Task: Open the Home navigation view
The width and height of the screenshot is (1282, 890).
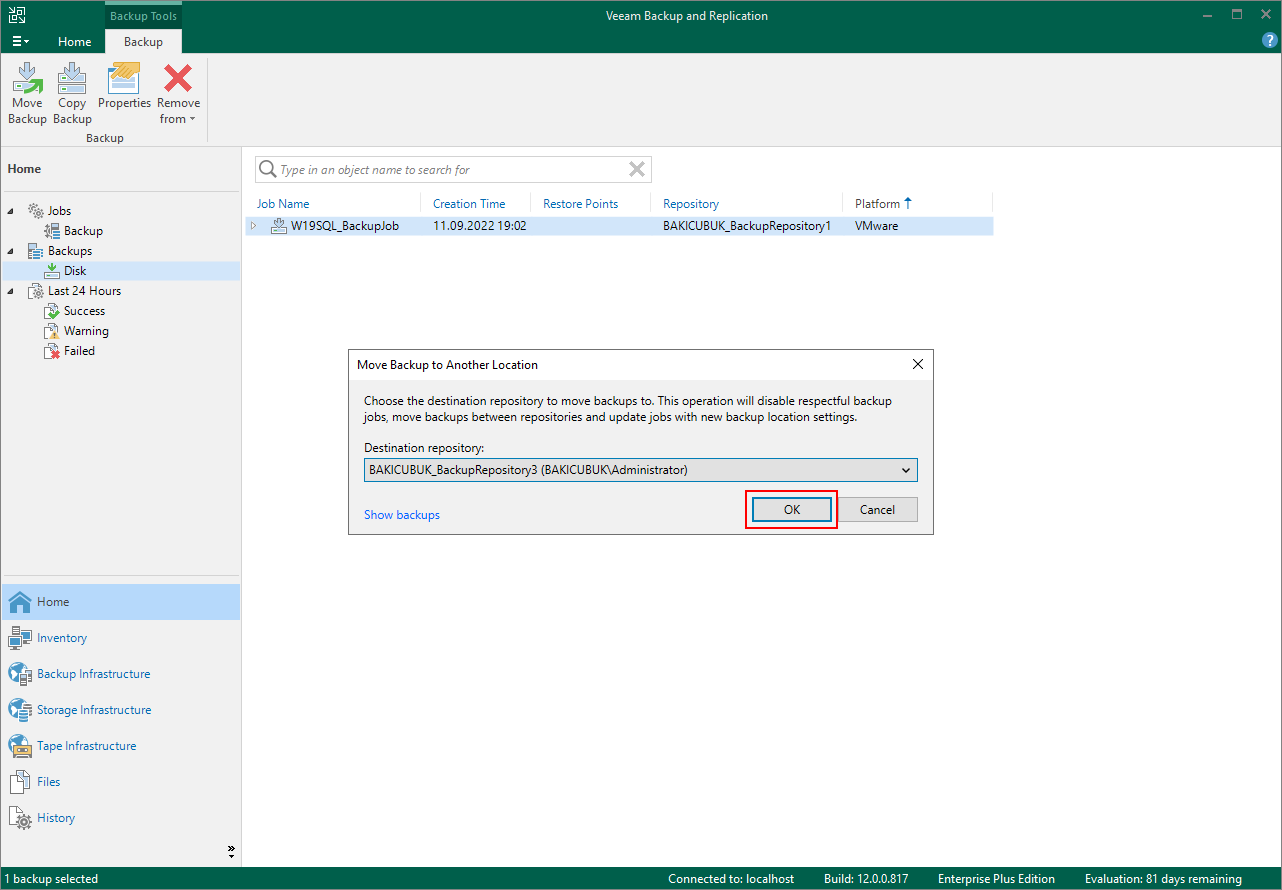Action: pos(120,602)
